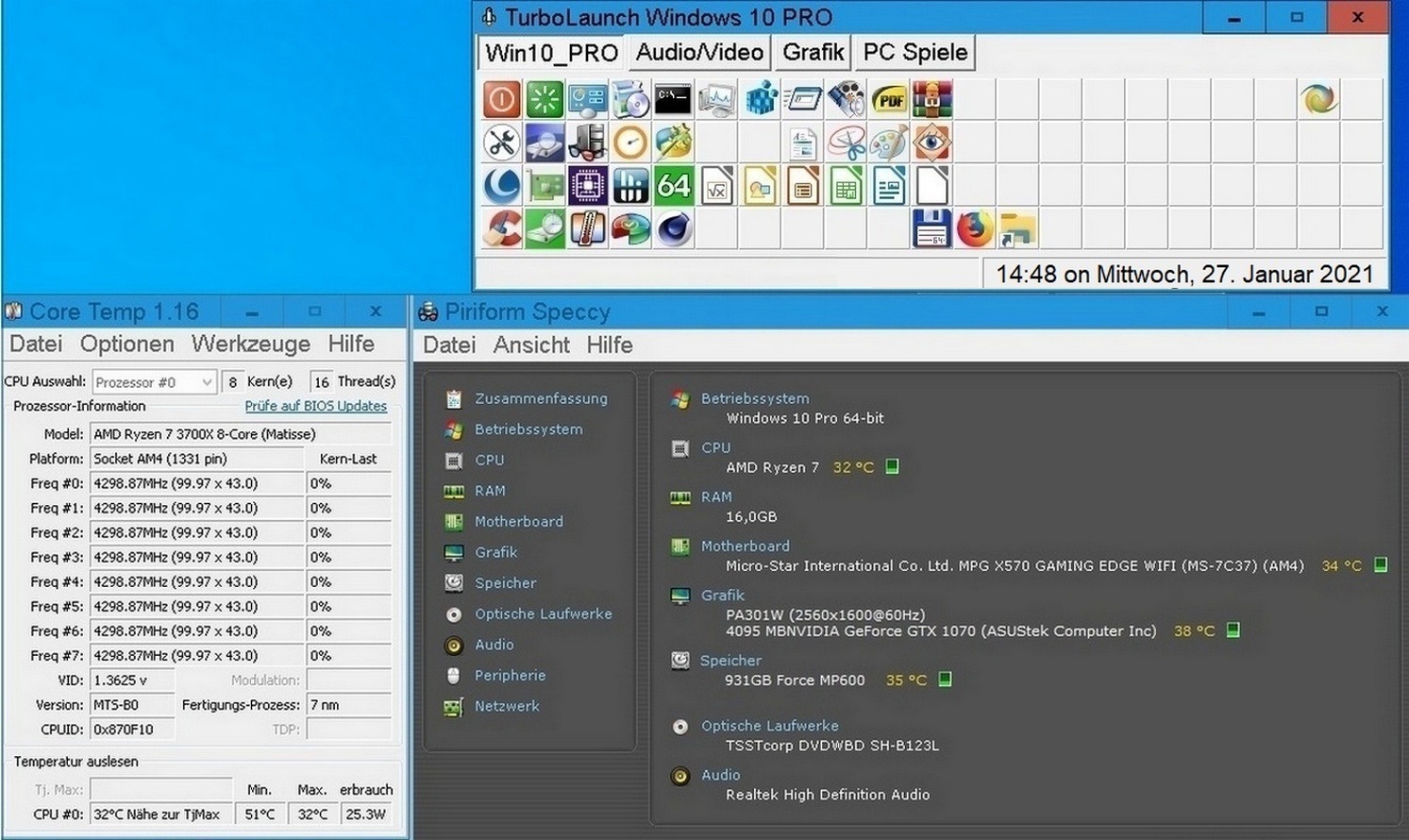The width and height of the screenshot is (1409, 840).
Task: Click the green status square beside 38 °C
Action: 1233,630
